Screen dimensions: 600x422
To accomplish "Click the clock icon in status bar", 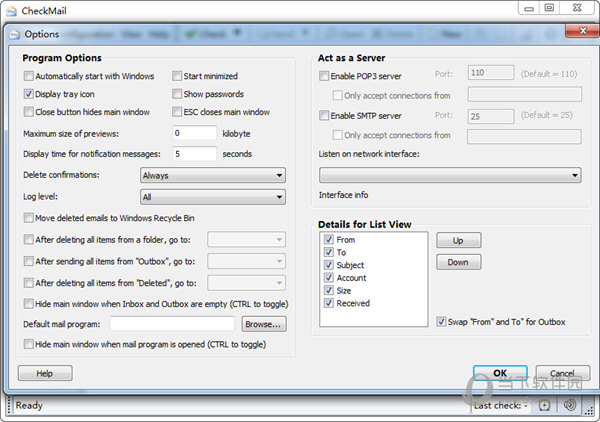I will click(544, 405).
